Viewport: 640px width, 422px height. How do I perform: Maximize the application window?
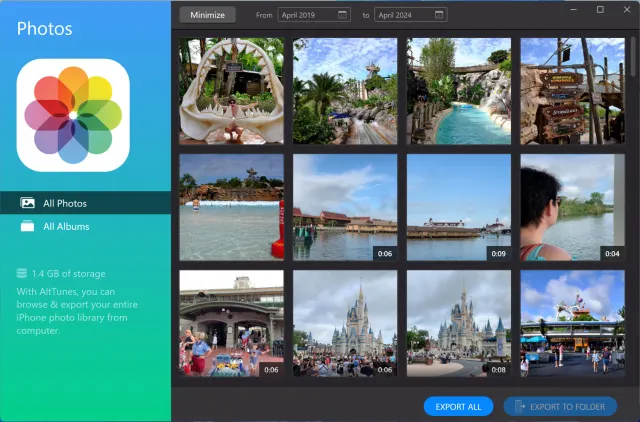pyautogui.click(x=600, y=9)
